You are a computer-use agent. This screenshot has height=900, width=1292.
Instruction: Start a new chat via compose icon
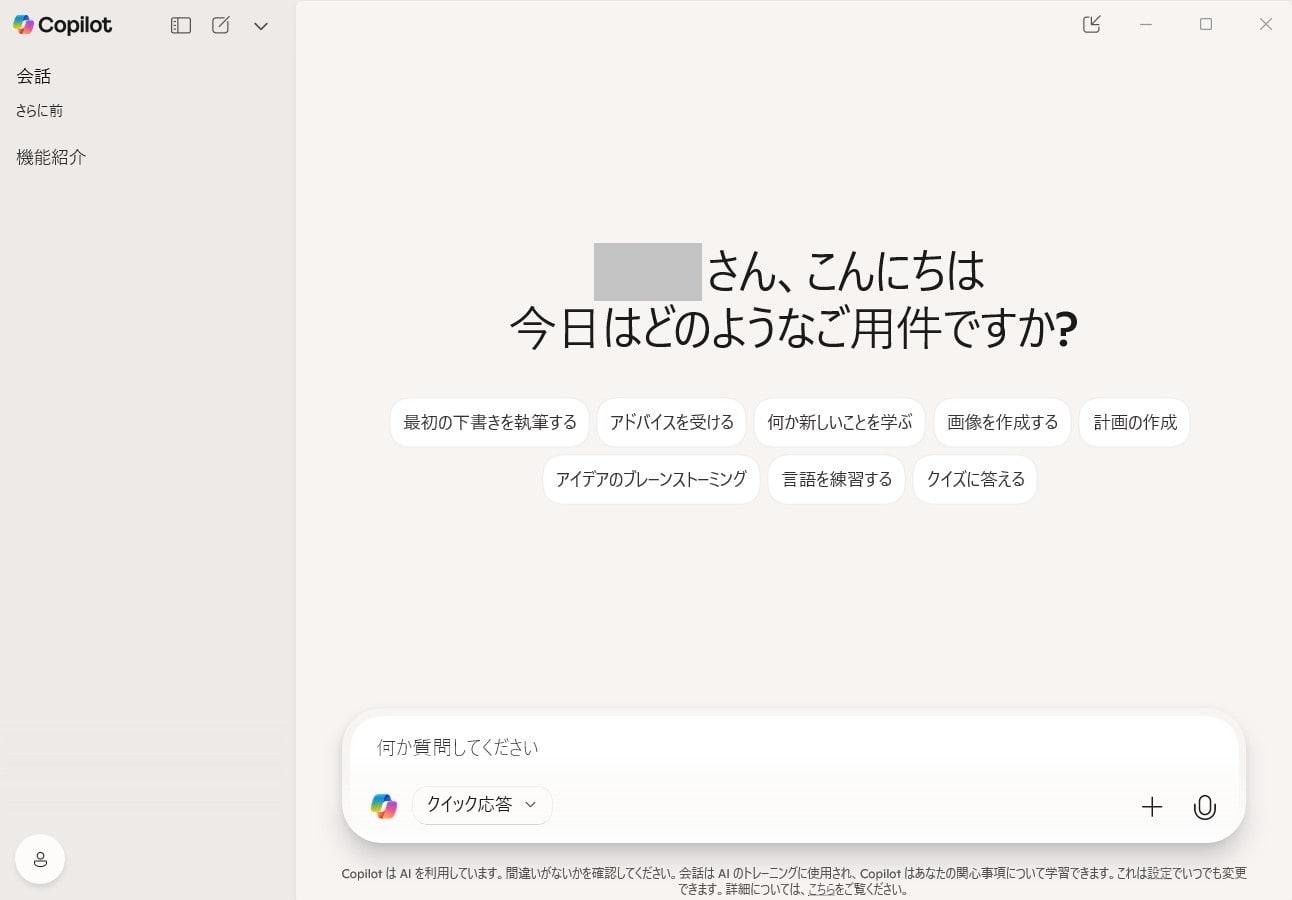[x=221, y=25]
